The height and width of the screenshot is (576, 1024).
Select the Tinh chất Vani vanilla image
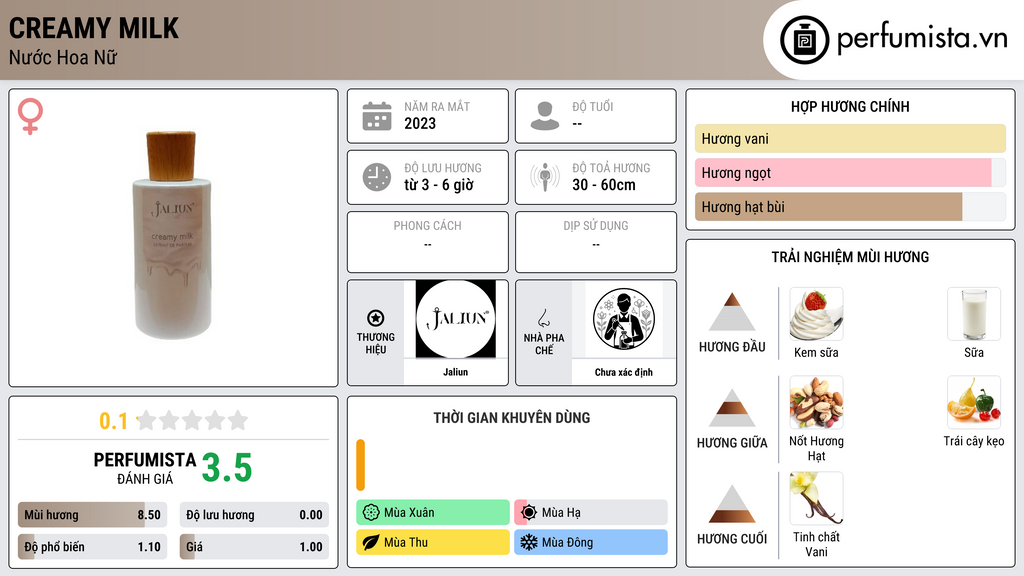816,498
